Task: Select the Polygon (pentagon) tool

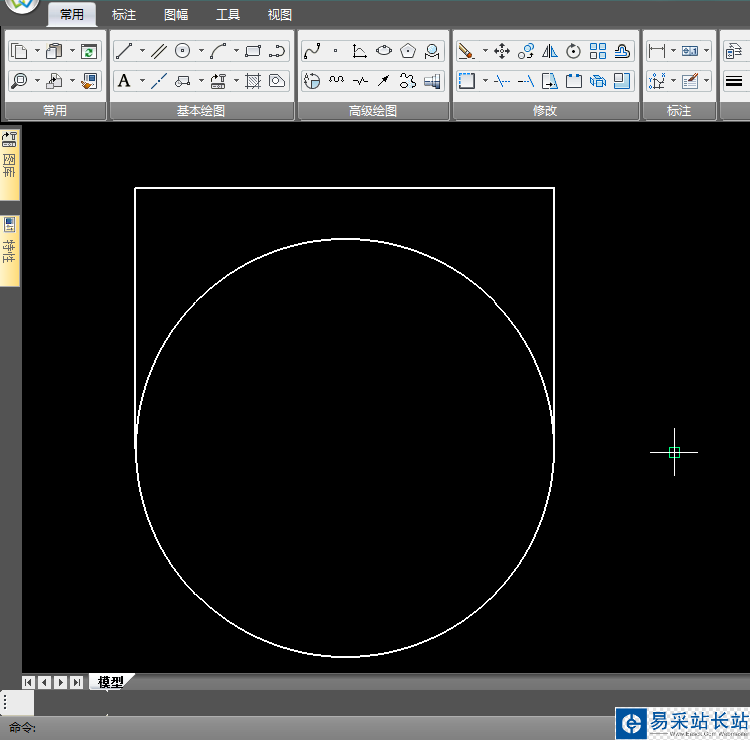Action: click(408, 51)
